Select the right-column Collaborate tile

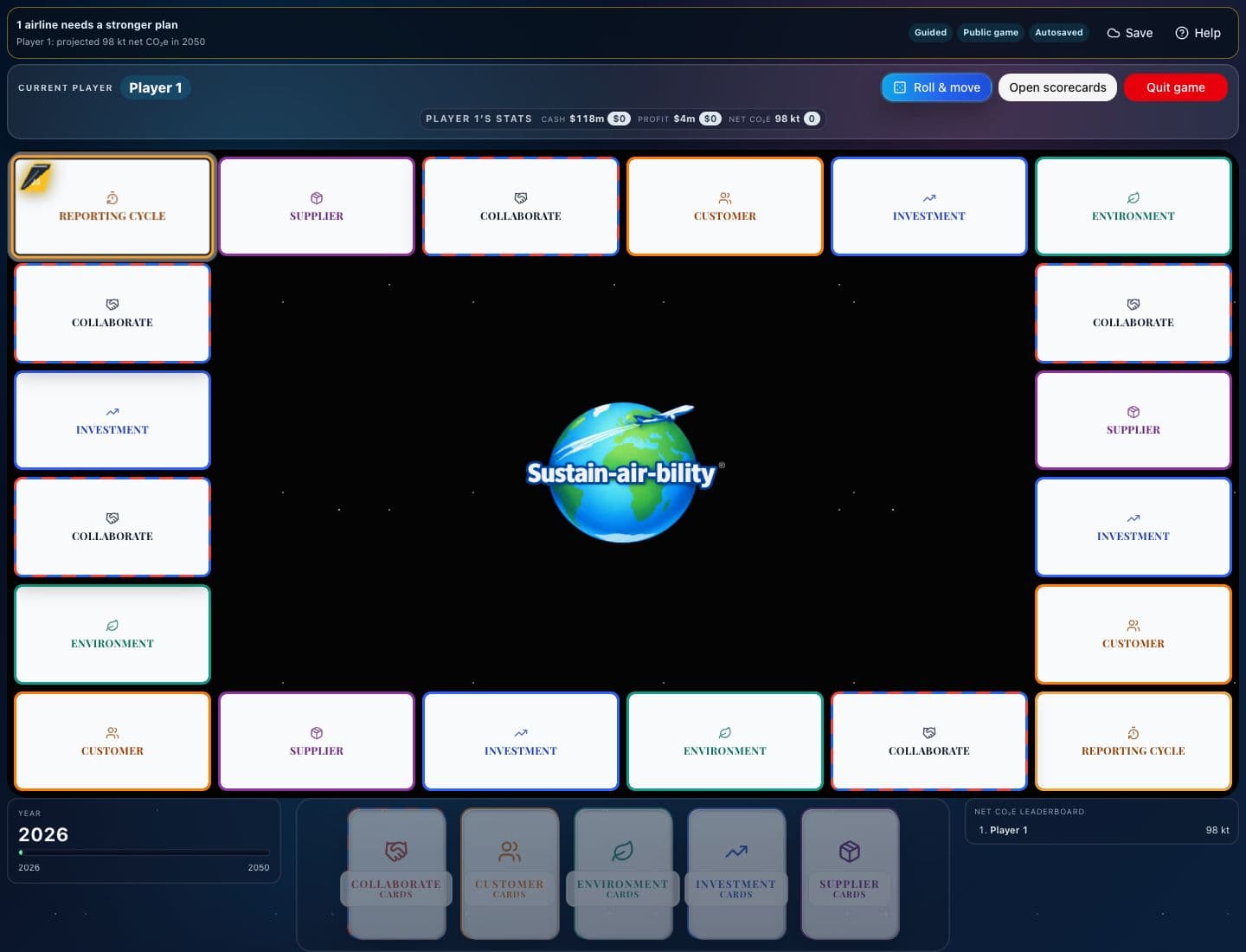pyautogui.click(x=1134, y=313)
